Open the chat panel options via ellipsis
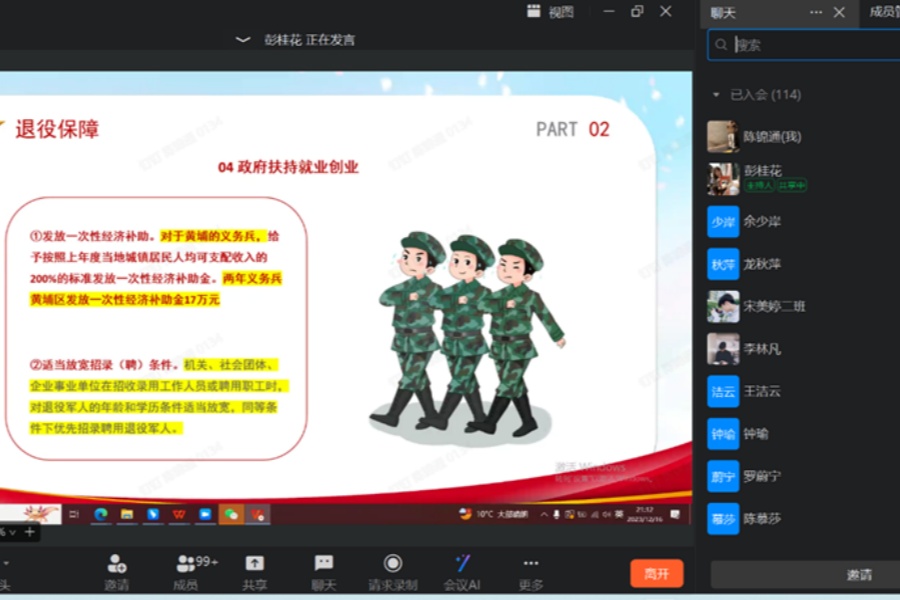 (816, 12)
